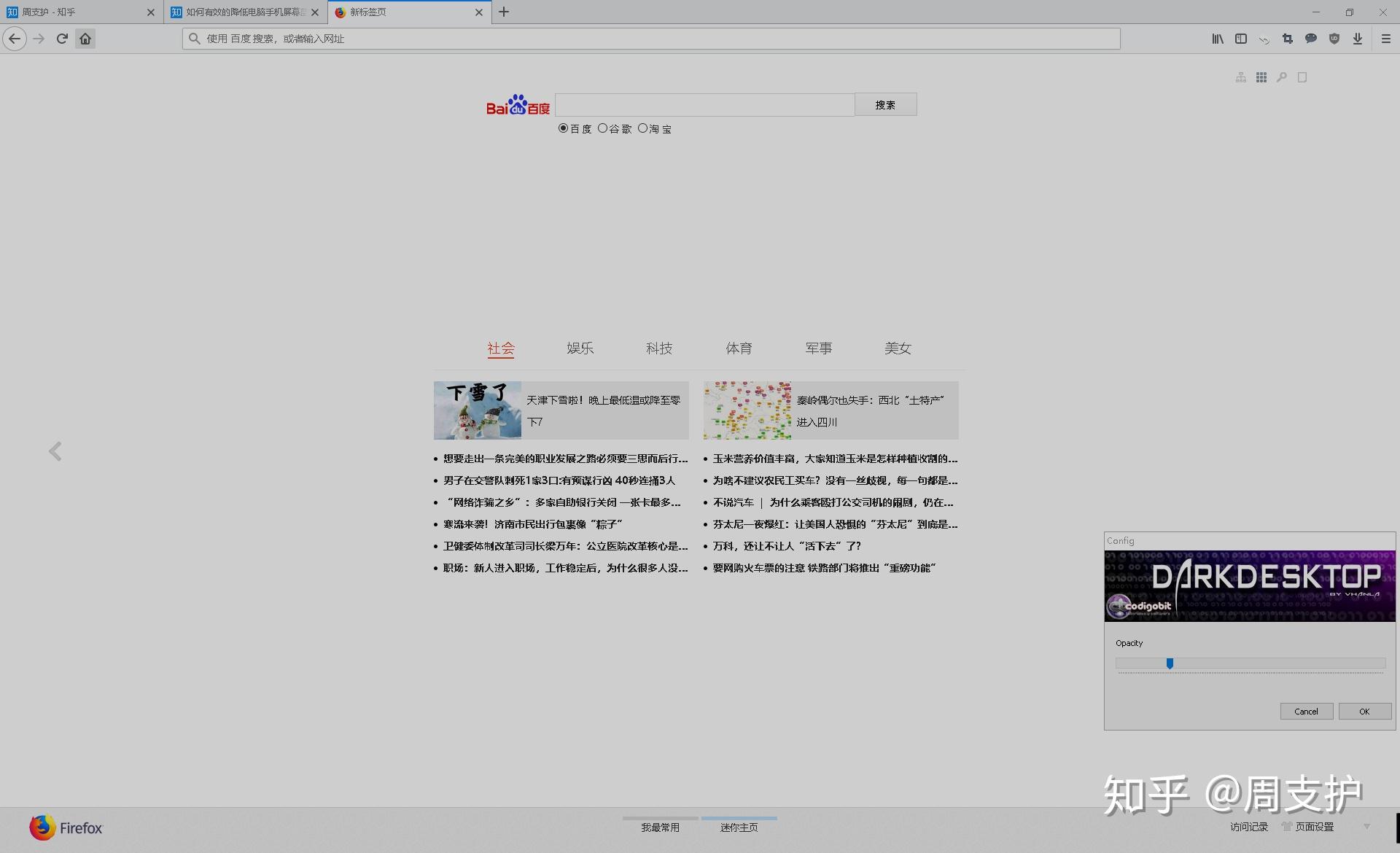Image resolution: width=1400 pixels, height=853 pixels.
Task: Reload the current page
Action: point(62,39)
